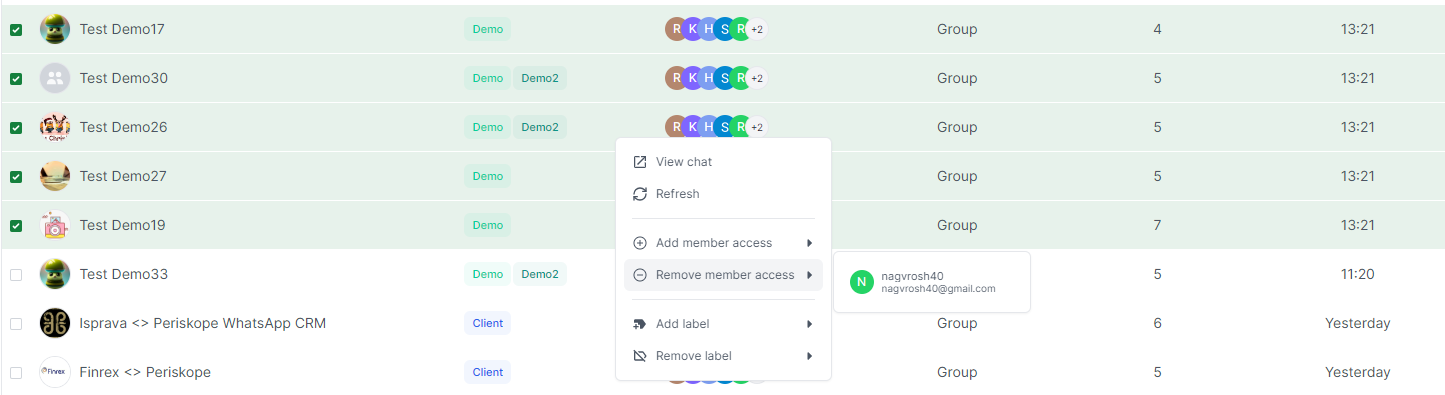The height and width of the screenshot is (395, 1445).
Task: Click the crossed-tag icon beside Remove label
Action: (640, 356)
